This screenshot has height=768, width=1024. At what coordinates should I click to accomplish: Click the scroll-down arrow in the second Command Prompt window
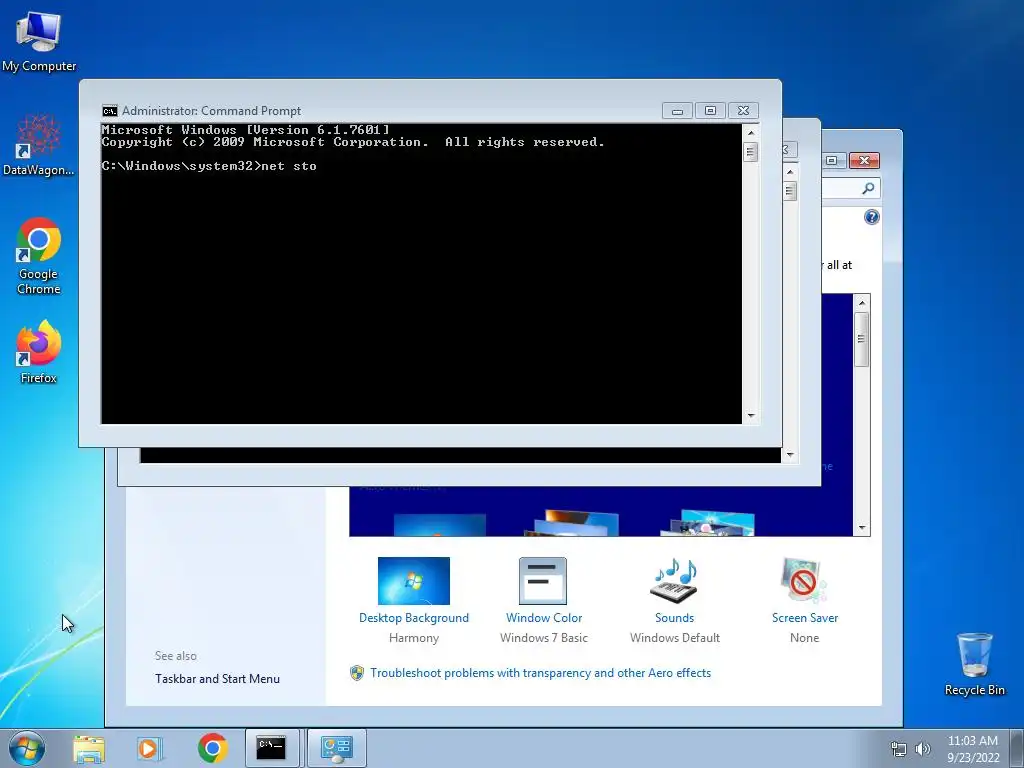[x=790, y=455]
